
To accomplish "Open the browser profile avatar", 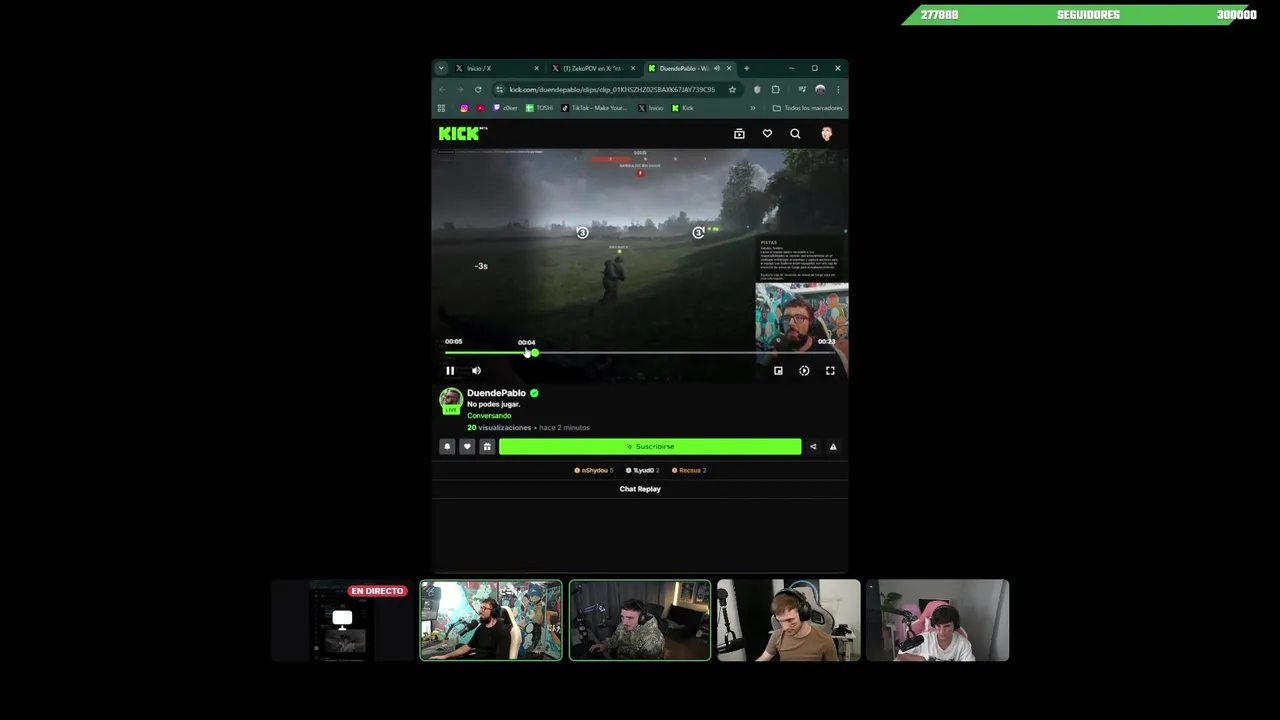I will click(820, 89).
